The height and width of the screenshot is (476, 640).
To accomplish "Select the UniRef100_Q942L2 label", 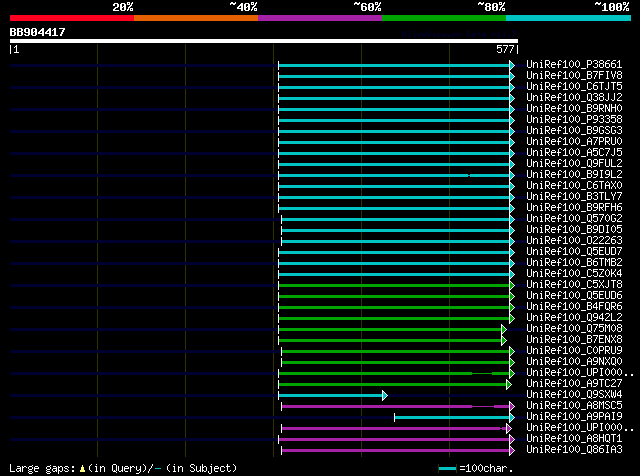I will (574, 318).
